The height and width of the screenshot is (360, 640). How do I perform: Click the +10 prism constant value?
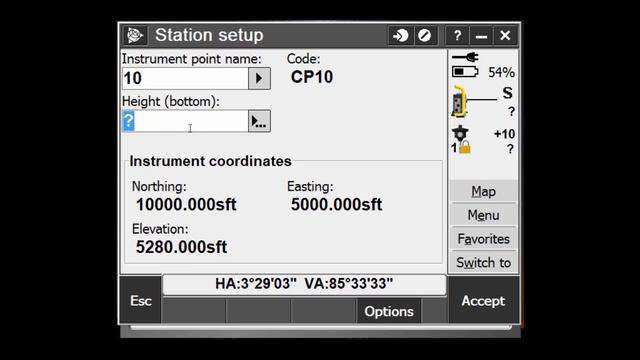point(504,134)
